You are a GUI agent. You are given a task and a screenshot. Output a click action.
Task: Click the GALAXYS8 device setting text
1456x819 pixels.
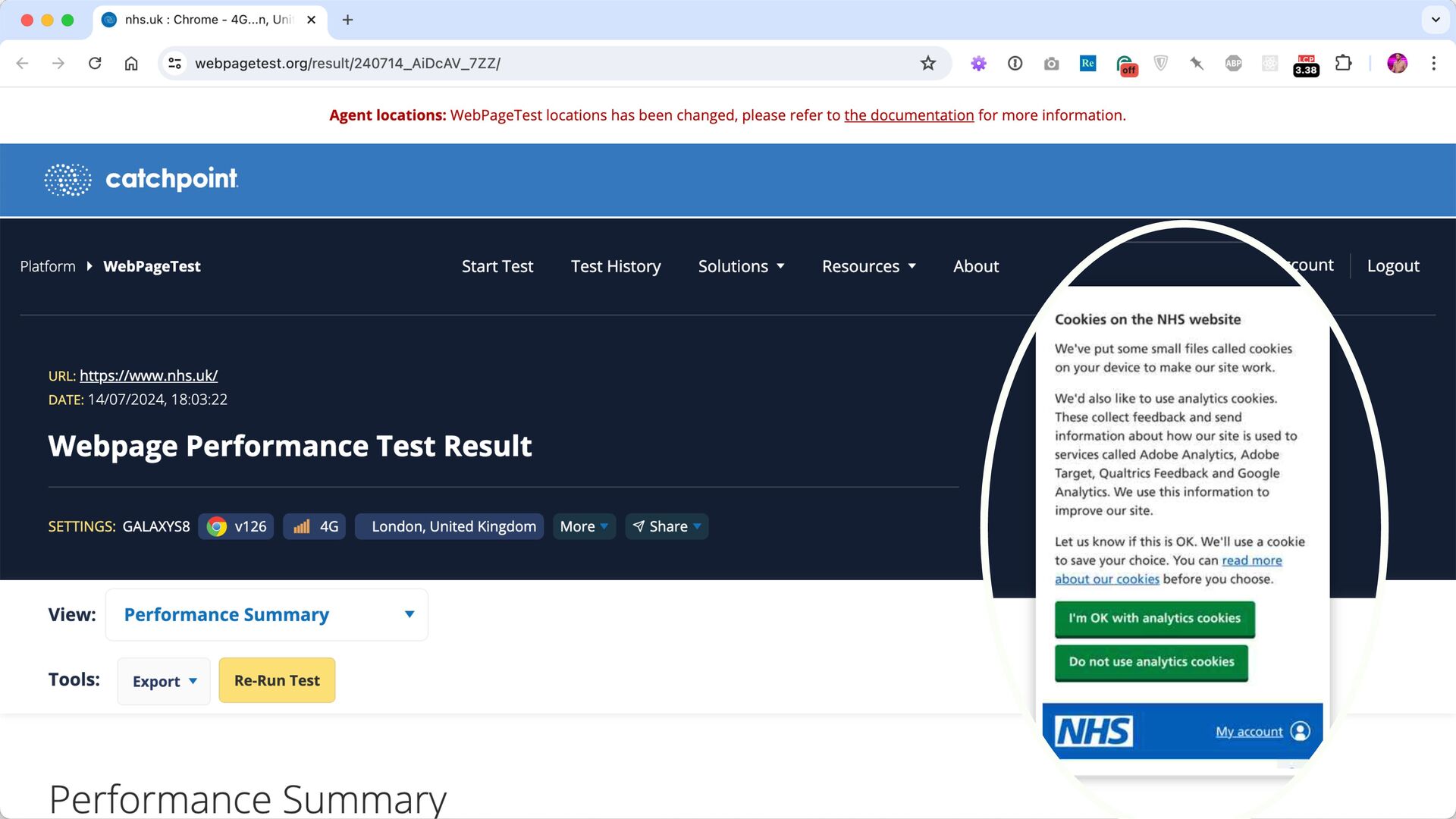(156, 526)
